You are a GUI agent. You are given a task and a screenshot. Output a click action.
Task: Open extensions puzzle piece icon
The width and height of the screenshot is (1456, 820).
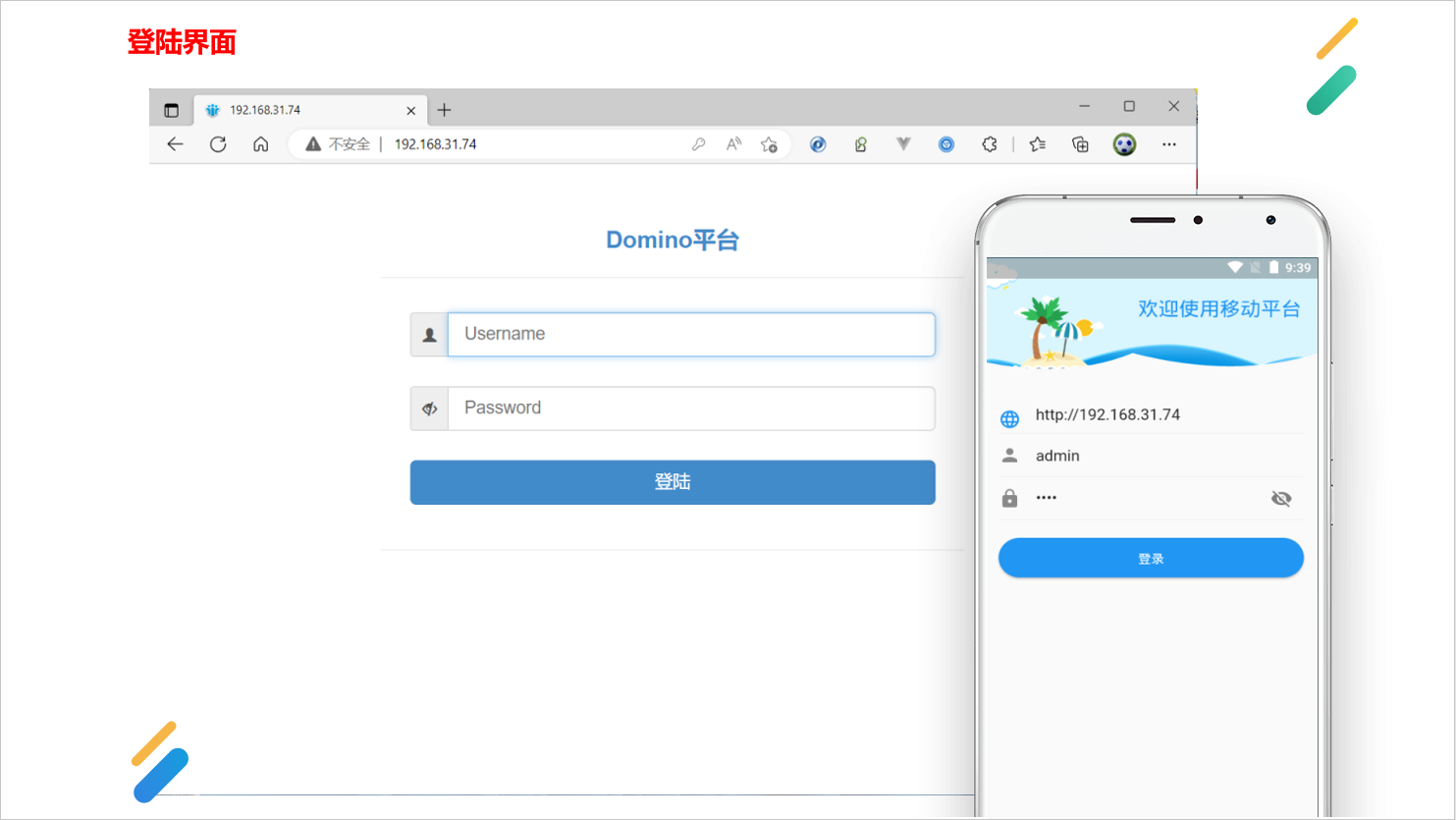(990, 144)
